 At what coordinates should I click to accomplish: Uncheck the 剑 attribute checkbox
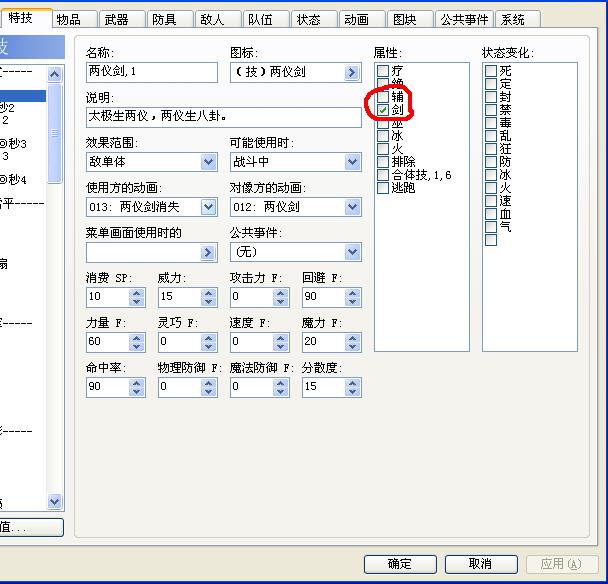tap(383, 110)
